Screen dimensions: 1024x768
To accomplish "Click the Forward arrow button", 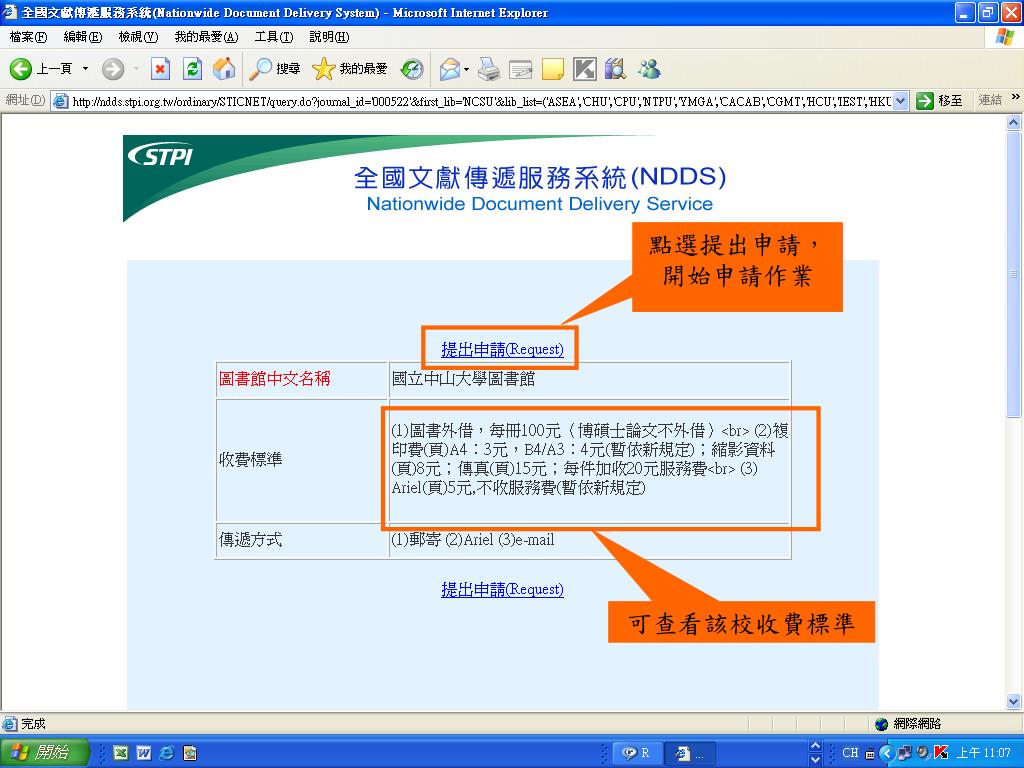I will [x=113, y=69].
